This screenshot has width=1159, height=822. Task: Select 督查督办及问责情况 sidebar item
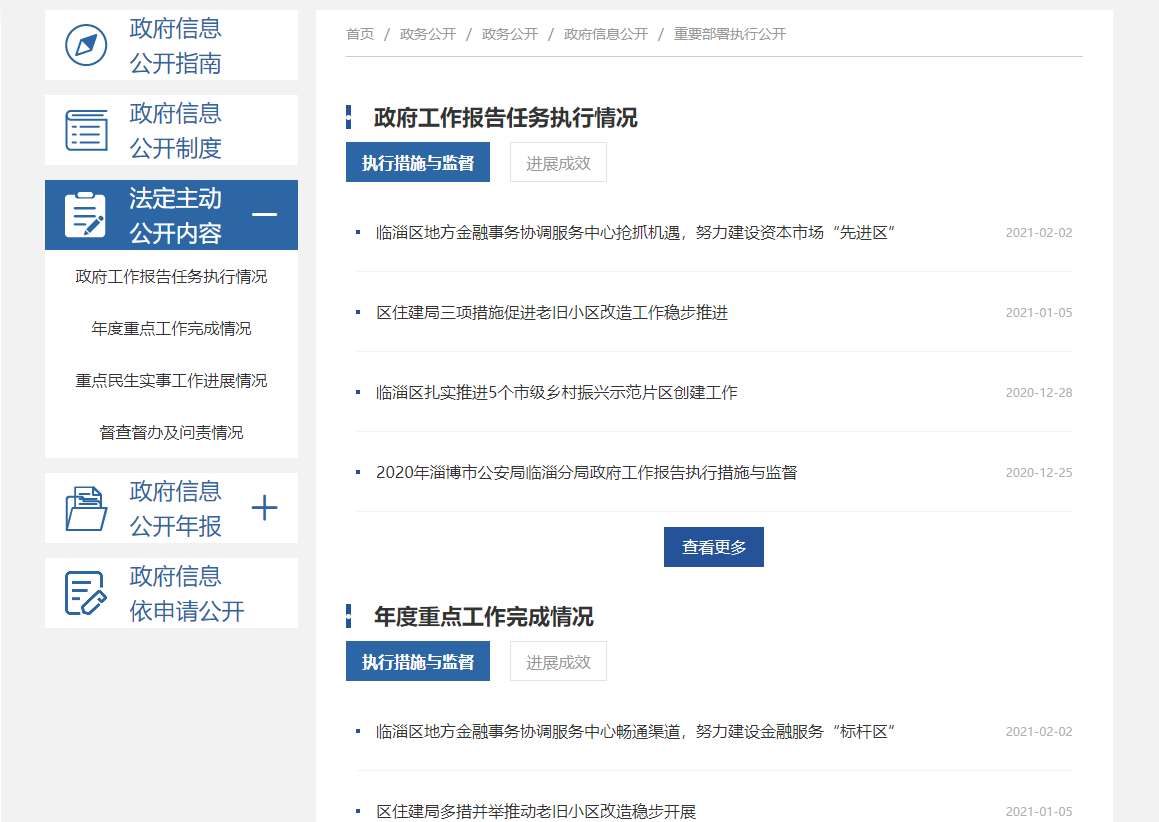171,433
